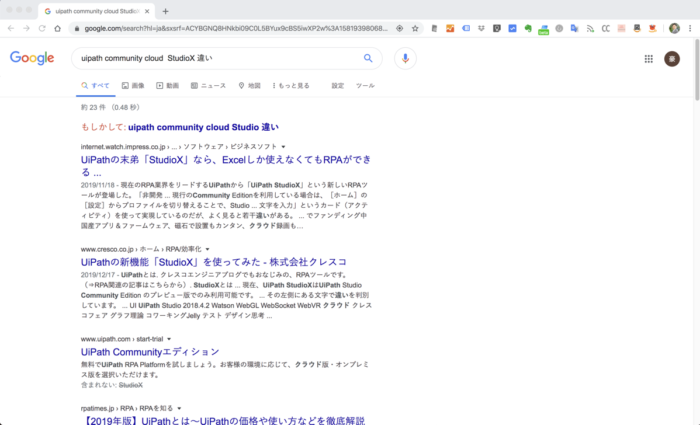This screenshot has height=425, width=700.
Task: Open UiPath Communityエディション link
Action: pos(150,352)
